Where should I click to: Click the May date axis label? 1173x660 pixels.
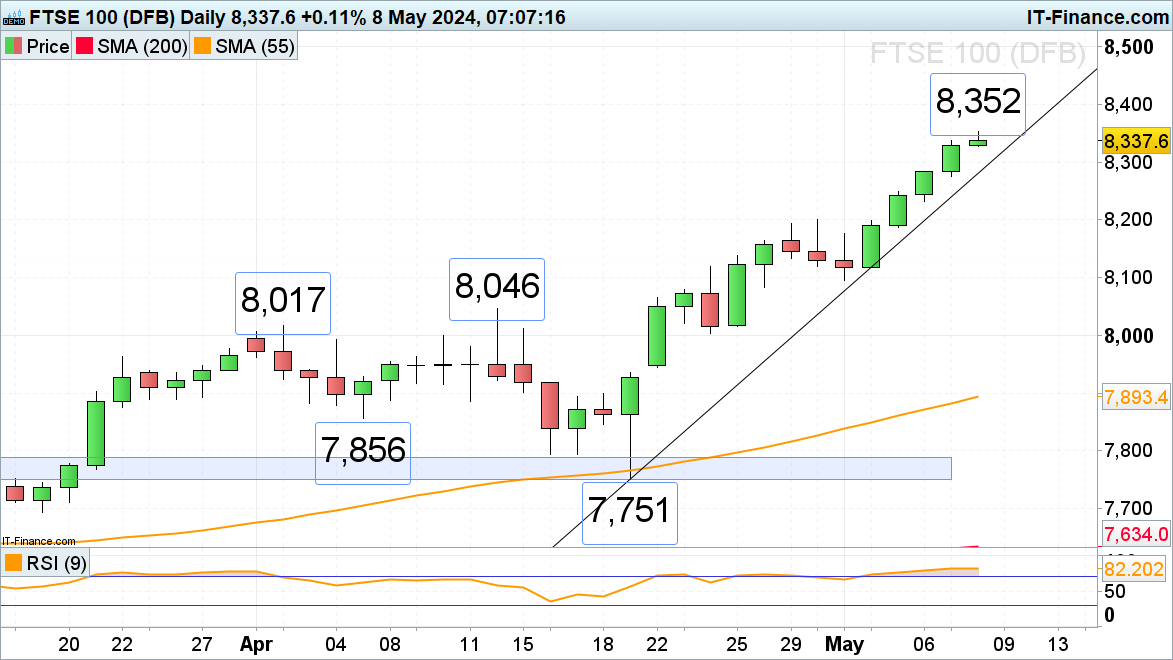pyautogui.click(x=844, y=644)
